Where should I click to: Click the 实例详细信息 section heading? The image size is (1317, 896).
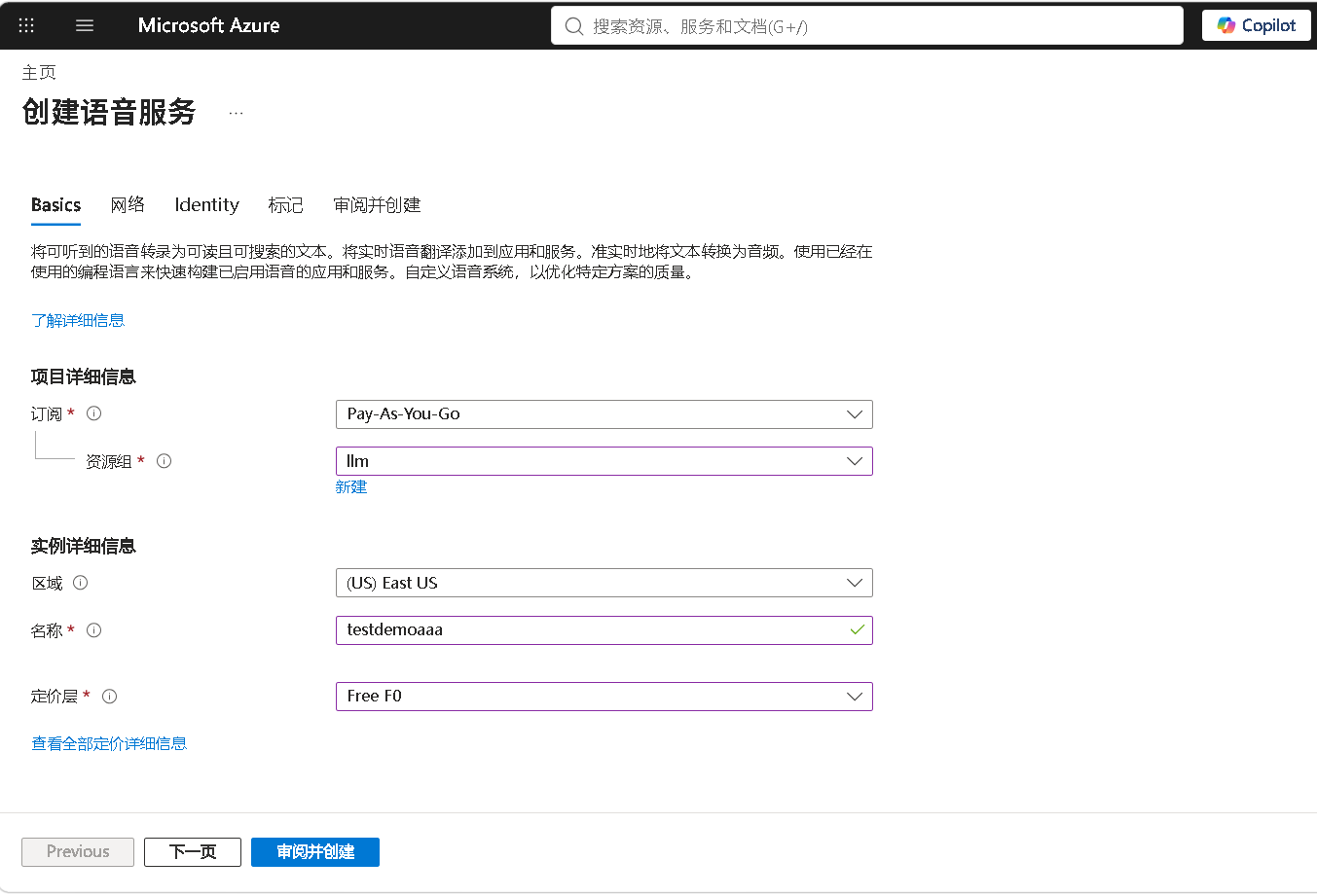[84, 547]
